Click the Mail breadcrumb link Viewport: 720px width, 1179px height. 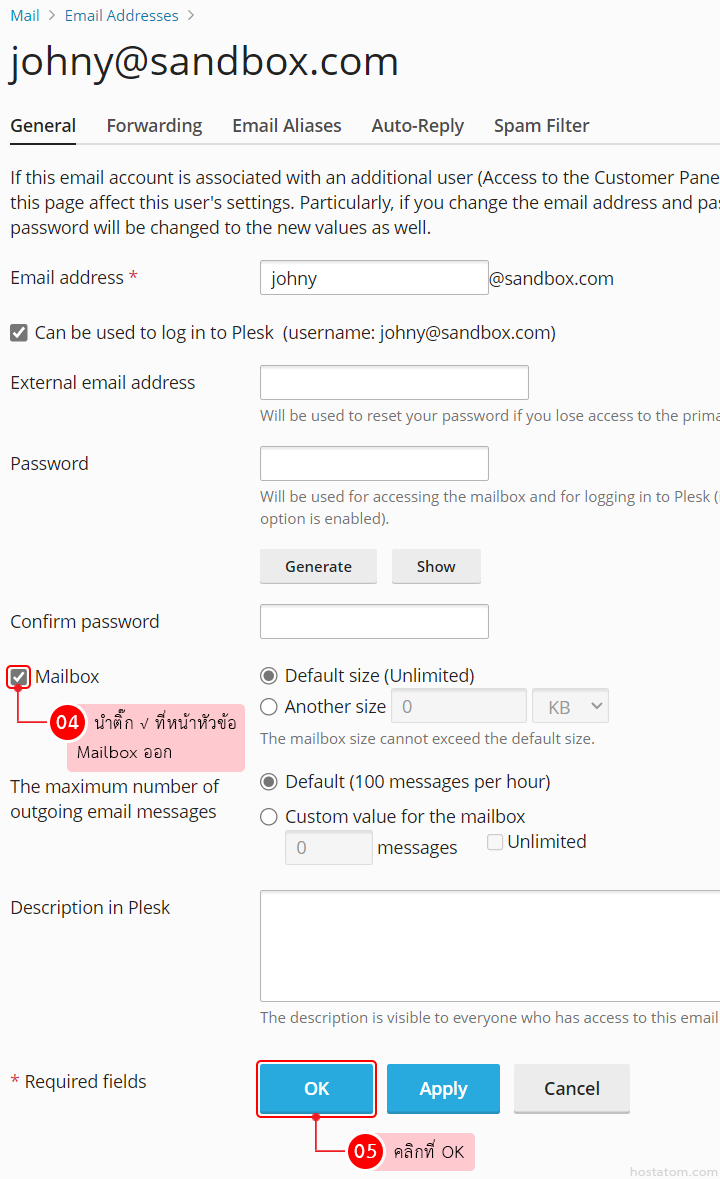pyautogui.click(x=25, y=16)
